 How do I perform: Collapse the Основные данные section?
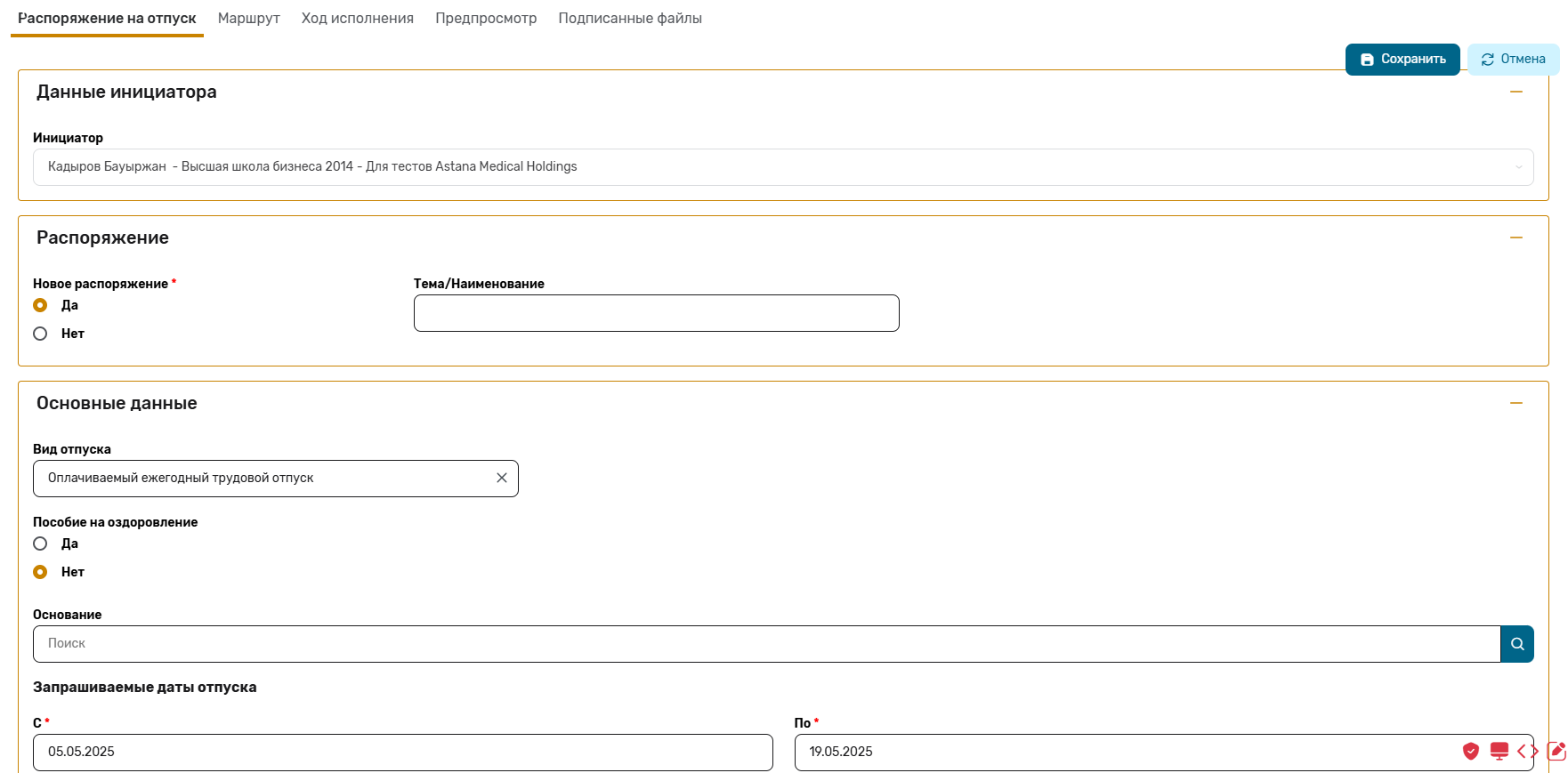point(1516,403)
